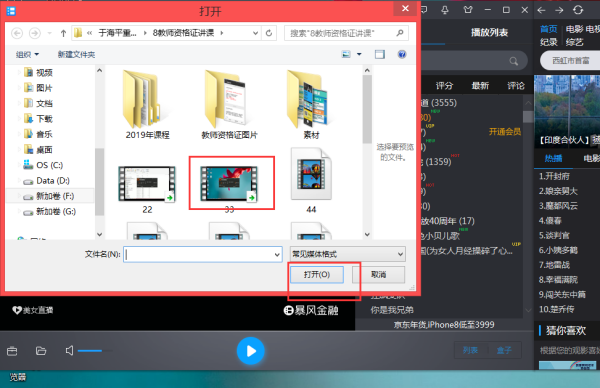Switch to the 最新 tab
The image size is (600, 388).
pos(480,86)
